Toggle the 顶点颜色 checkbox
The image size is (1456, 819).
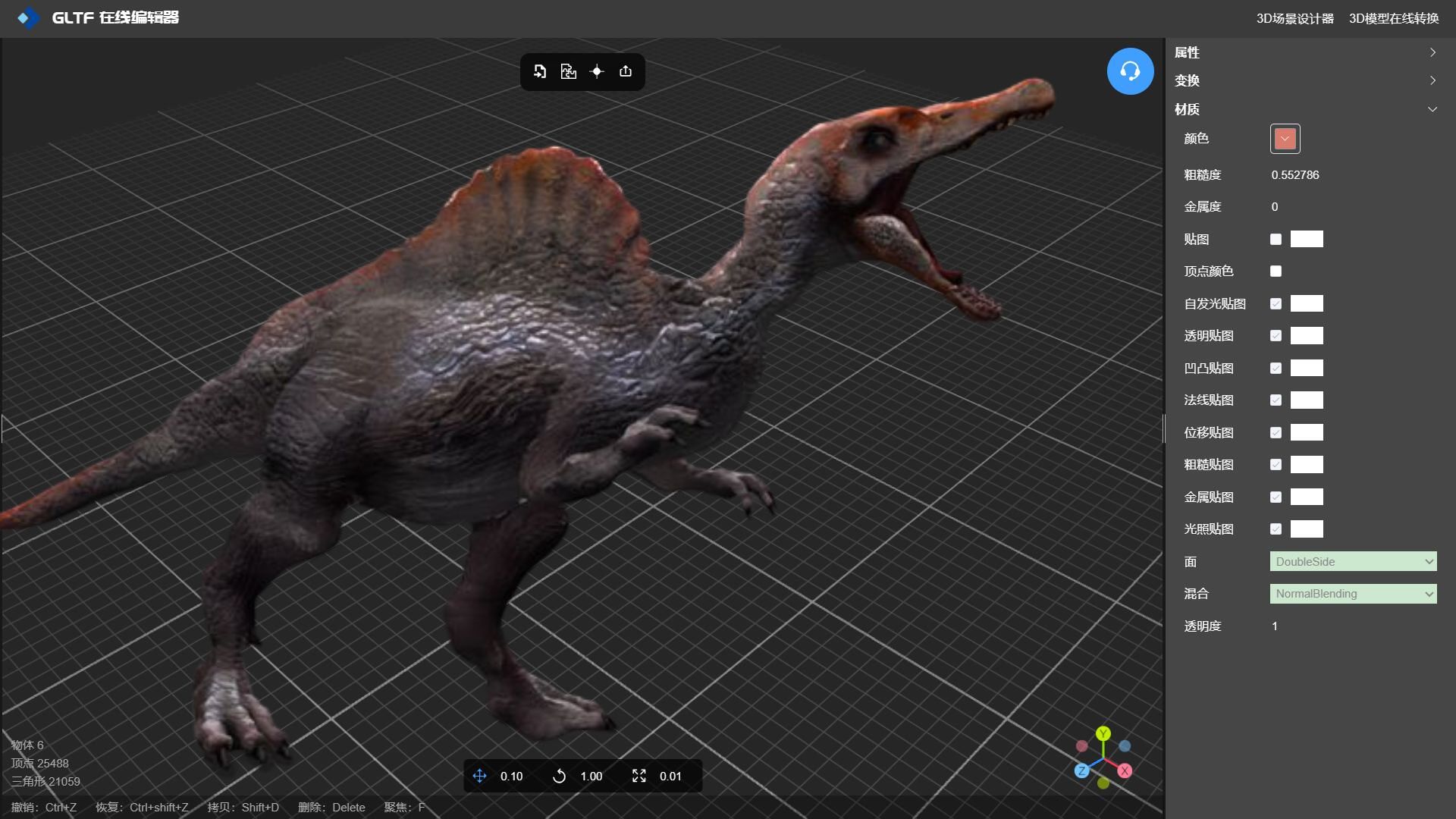[x=1276, y=271]
